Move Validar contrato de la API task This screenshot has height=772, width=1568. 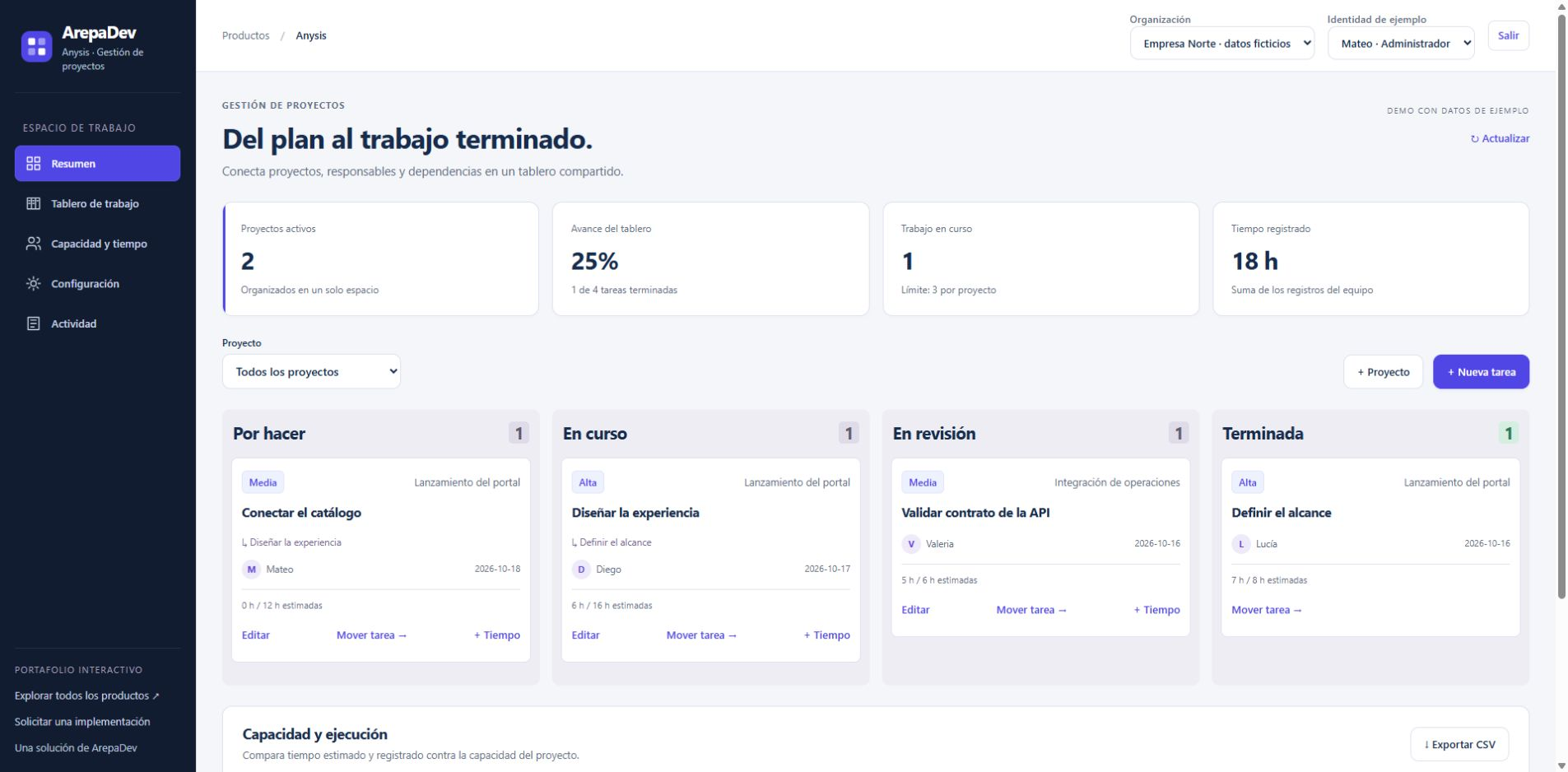[x=1031, y=610]
